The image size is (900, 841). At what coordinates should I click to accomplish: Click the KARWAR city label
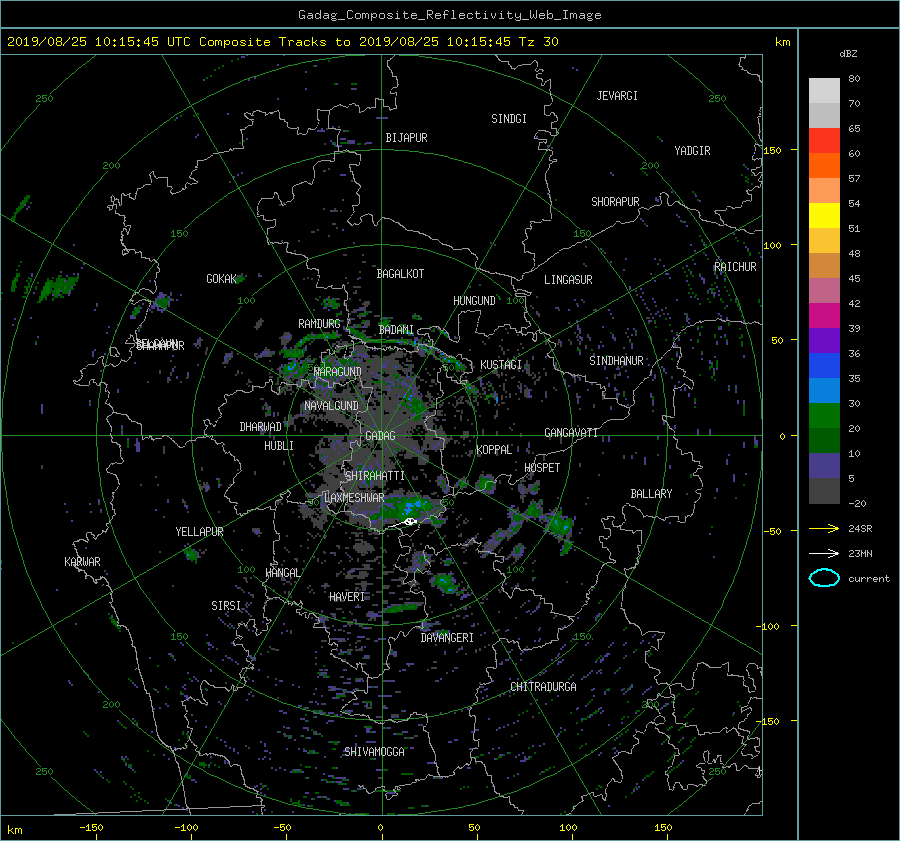(82, 562)
